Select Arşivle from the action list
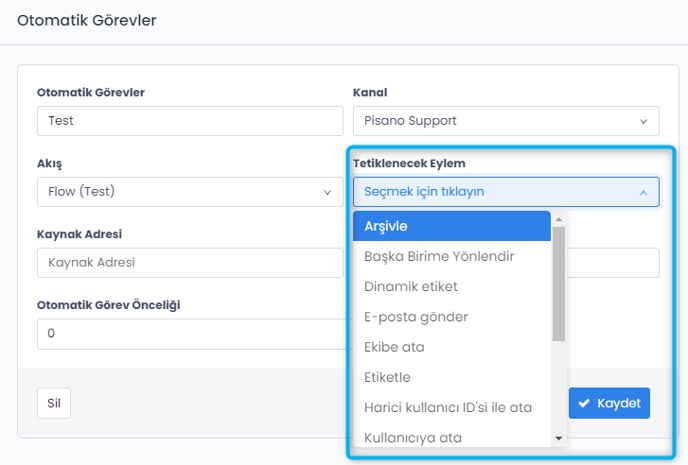The width and height of the screenshot is (688, 465). (x=451, y=226)
